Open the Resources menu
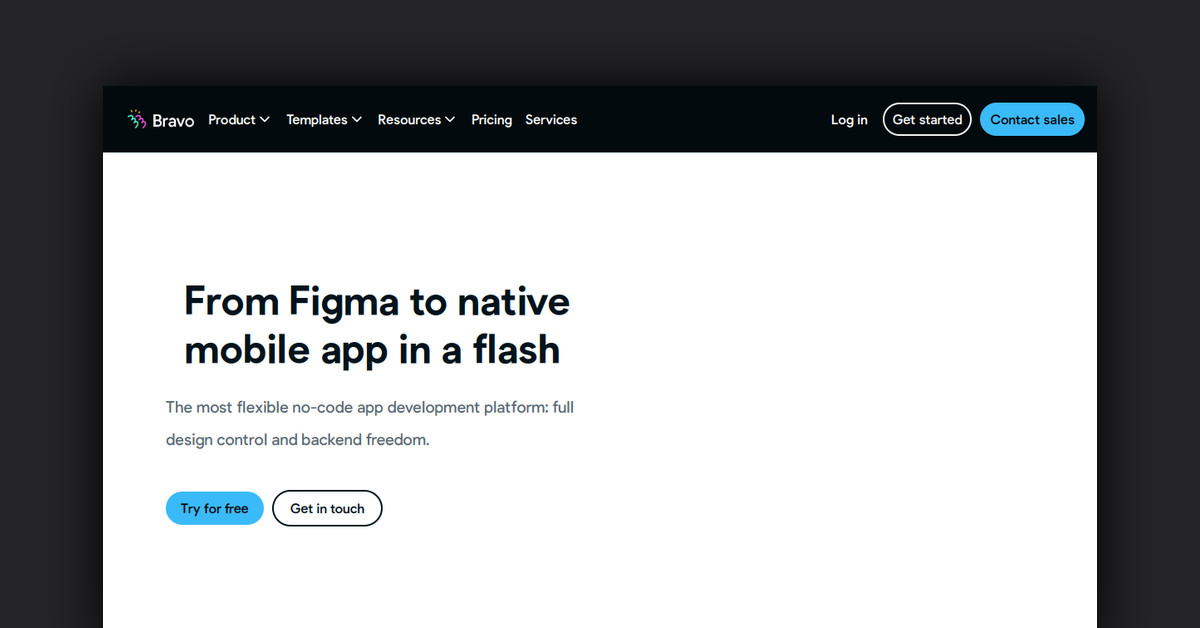 coord(409,120)
